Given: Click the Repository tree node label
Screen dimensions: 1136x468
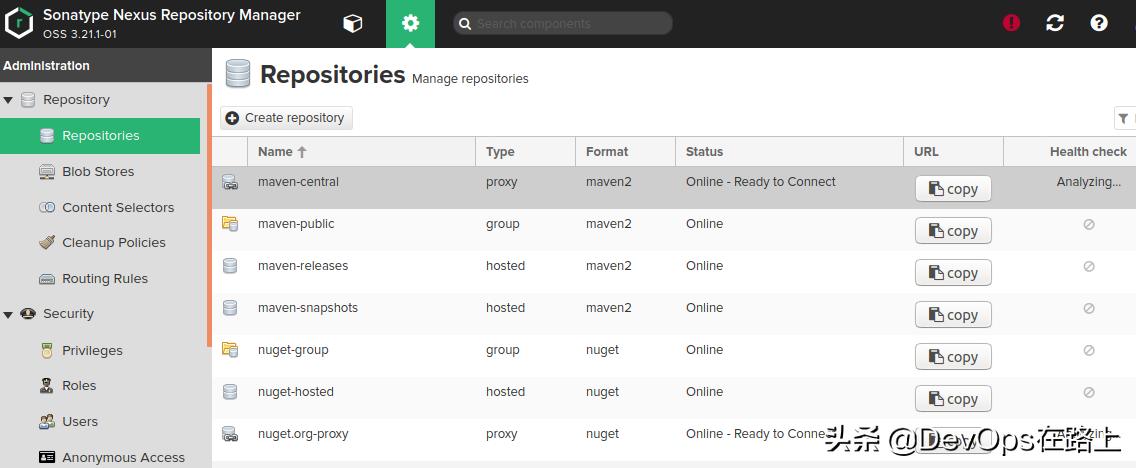Looking at the screenshot, I should 76,100.
